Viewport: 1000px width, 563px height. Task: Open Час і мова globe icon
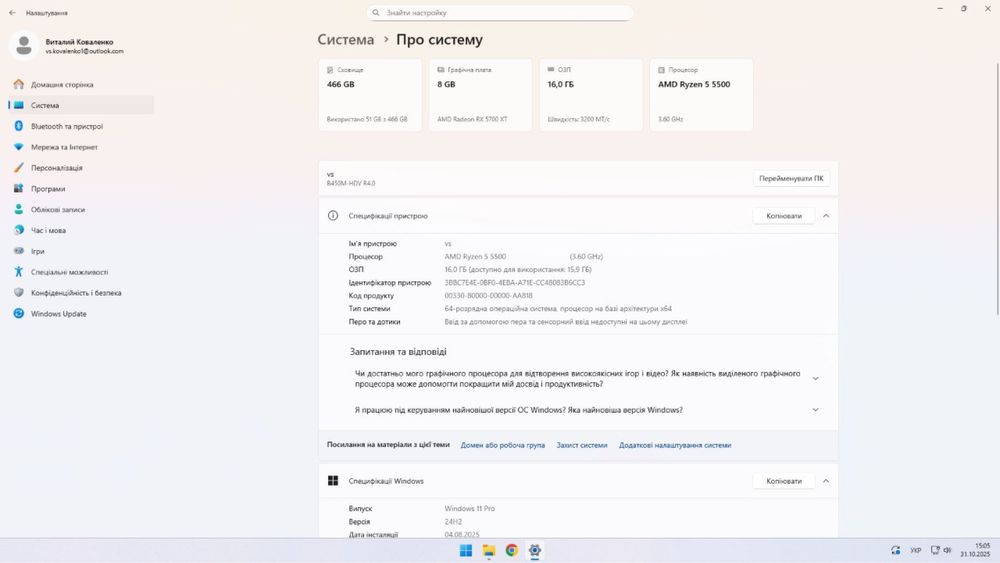18,230
